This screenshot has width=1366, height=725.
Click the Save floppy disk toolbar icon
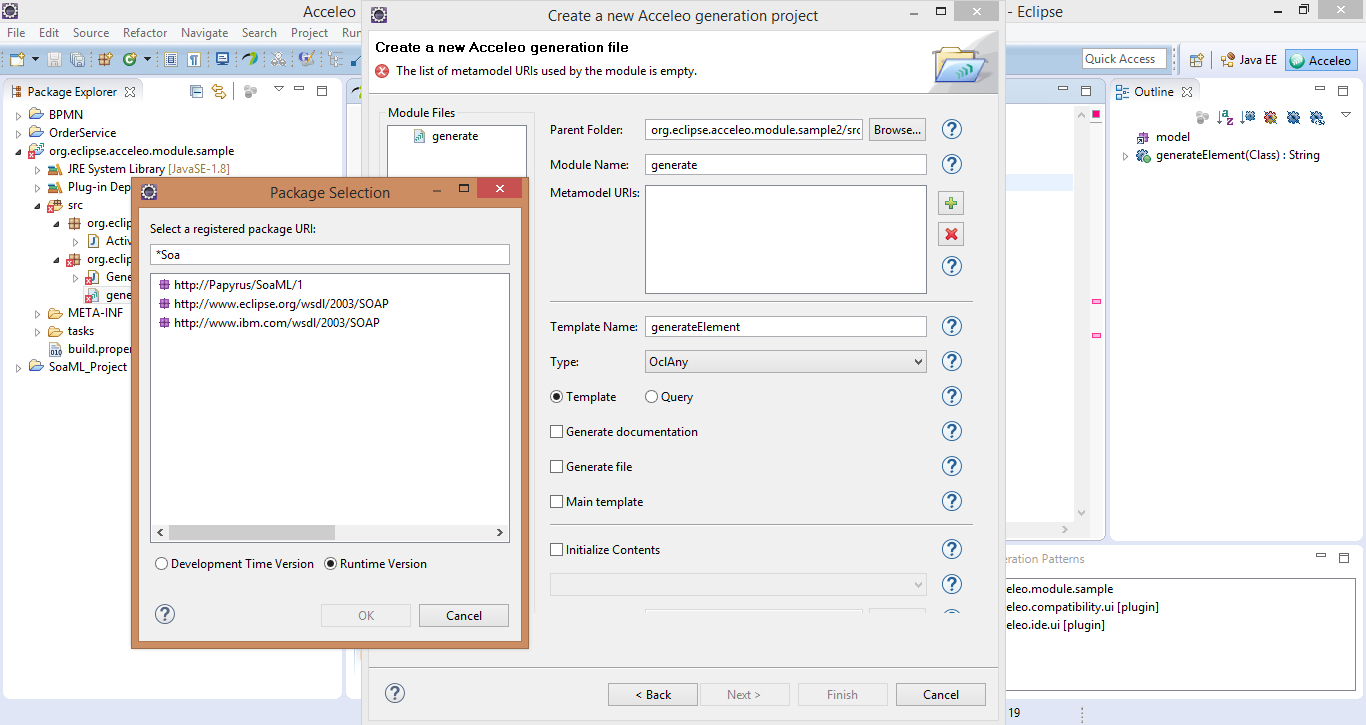54,59
